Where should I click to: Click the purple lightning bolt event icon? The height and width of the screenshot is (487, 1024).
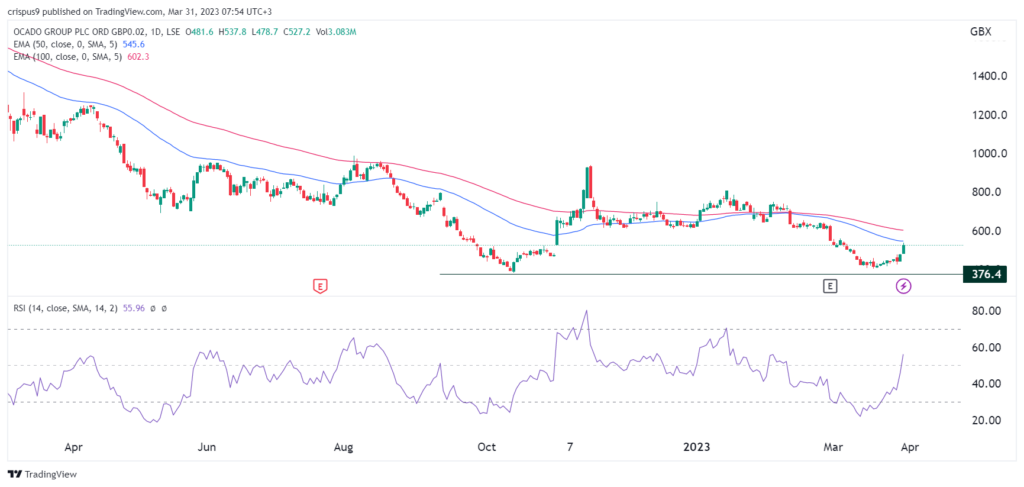tap(904, 285)
